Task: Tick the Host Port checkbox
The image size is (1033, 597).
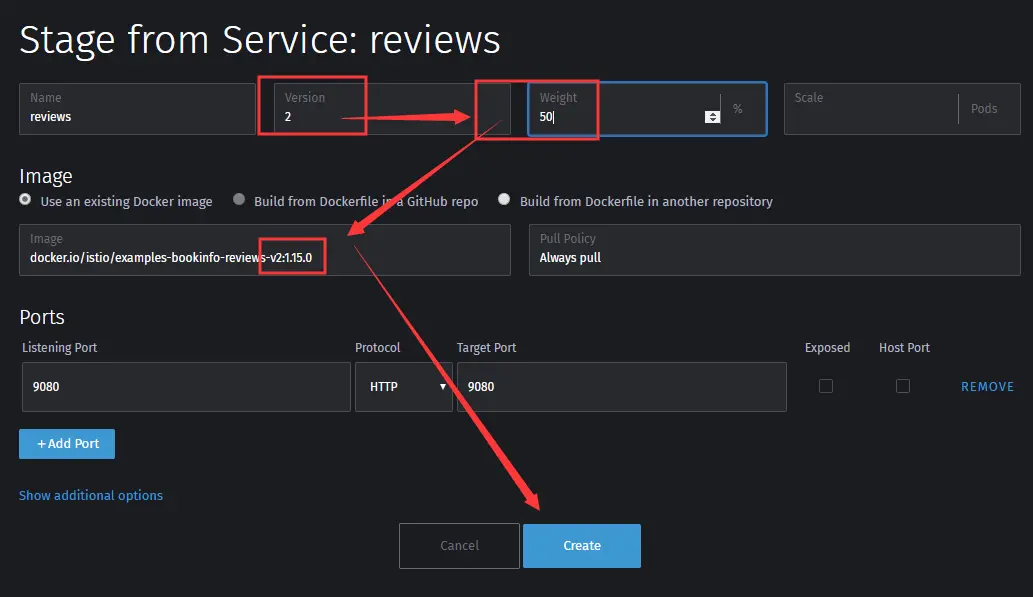Action: coord(903,386)
